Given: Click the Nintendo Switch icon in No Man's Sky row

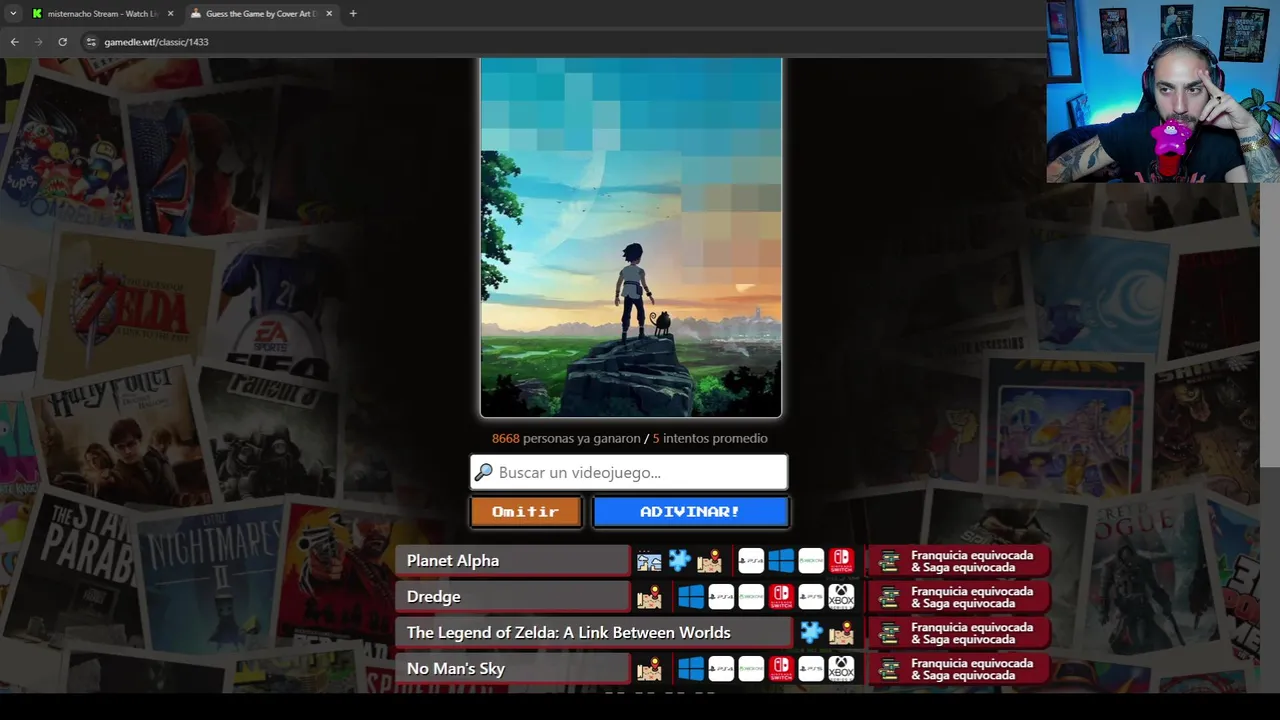Looking at the screenshot, I should (781, 669).
